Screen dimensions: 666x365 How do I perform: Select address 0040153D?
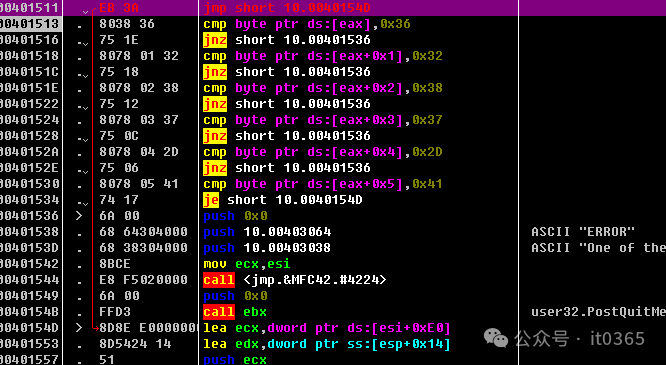pos(29,248)
